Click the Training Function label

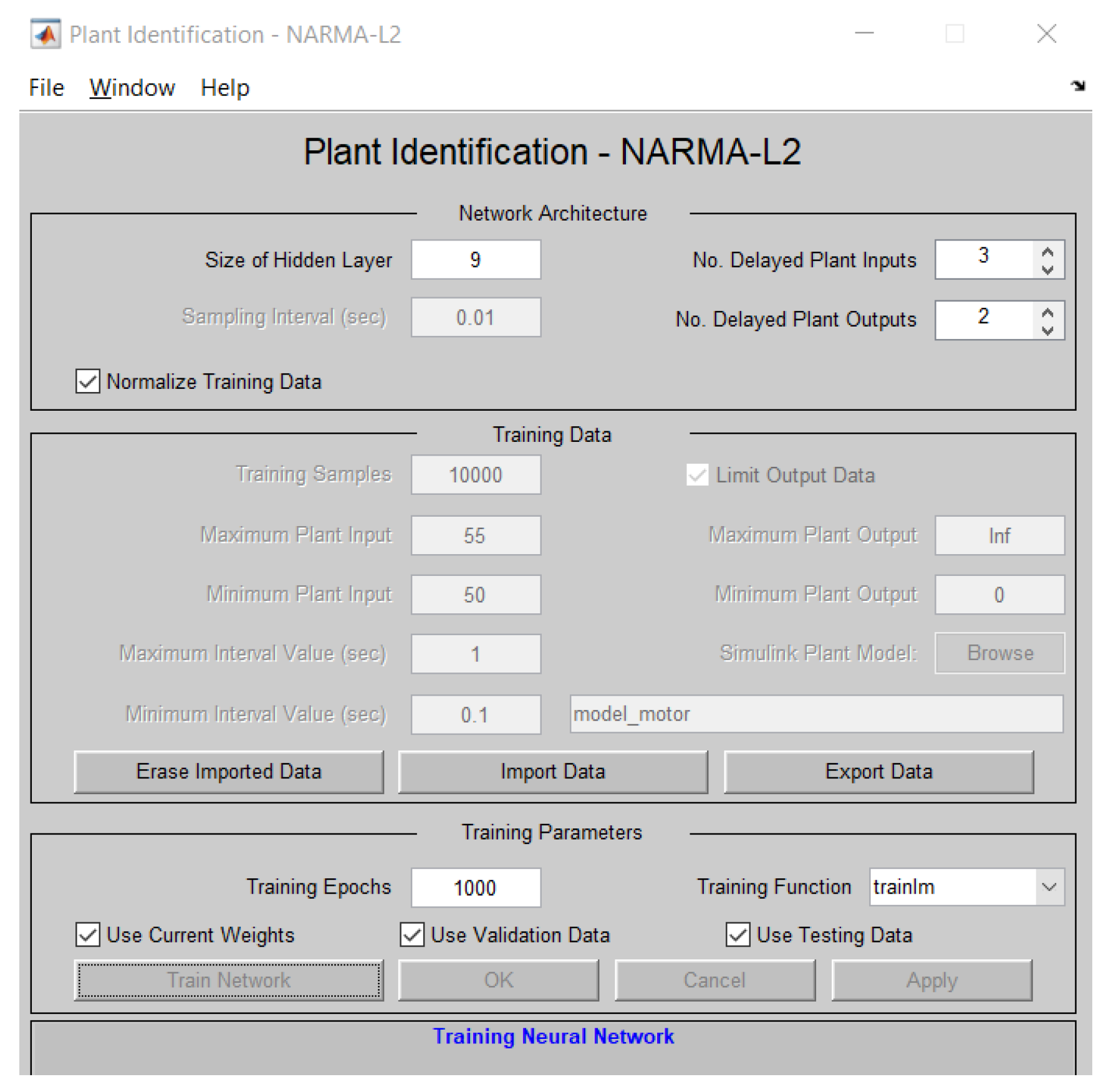pyautogui.click(x=774, y=886)
